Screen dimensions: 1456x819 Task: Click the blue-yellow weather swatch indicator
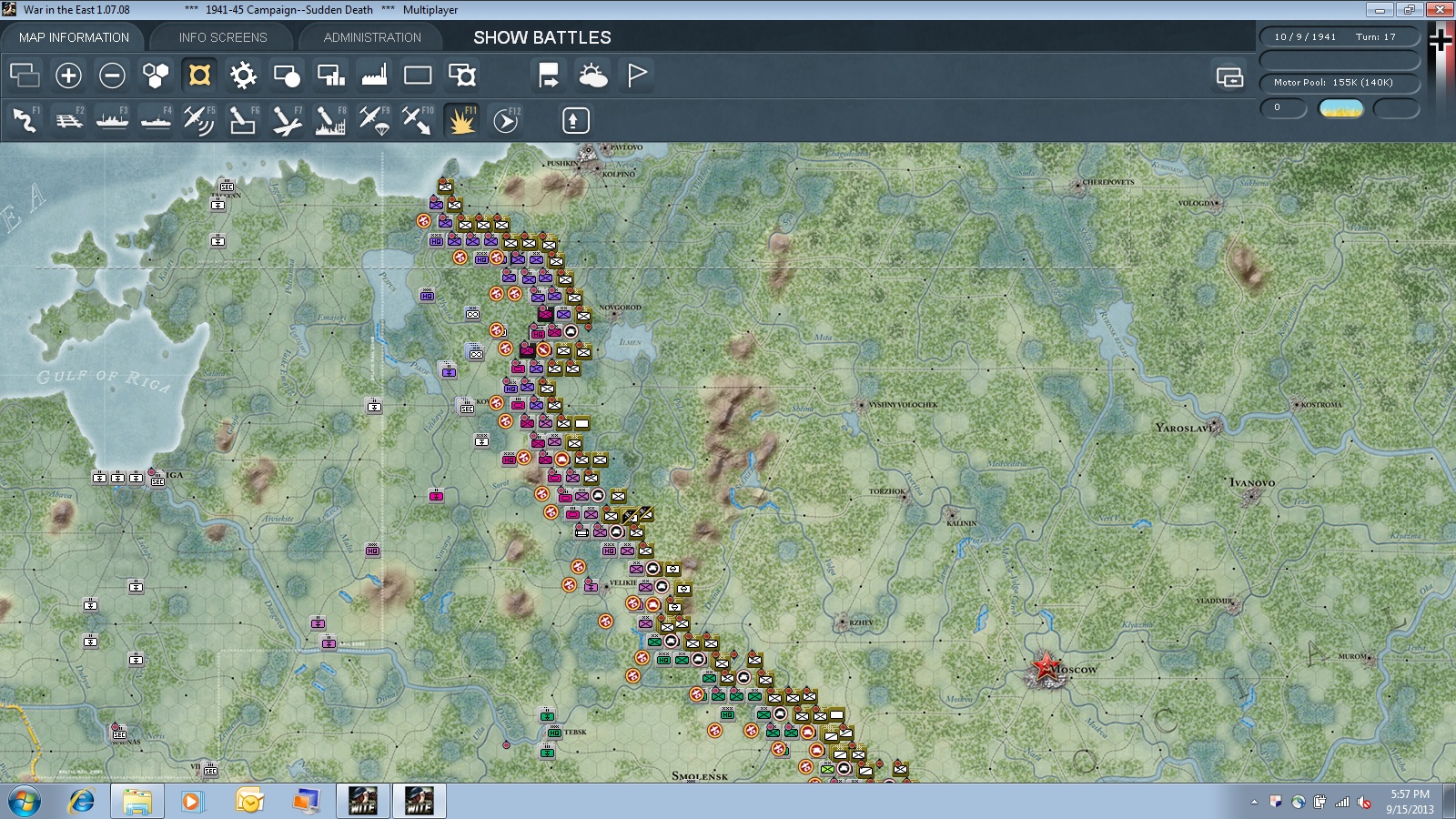coord(1341,108)
